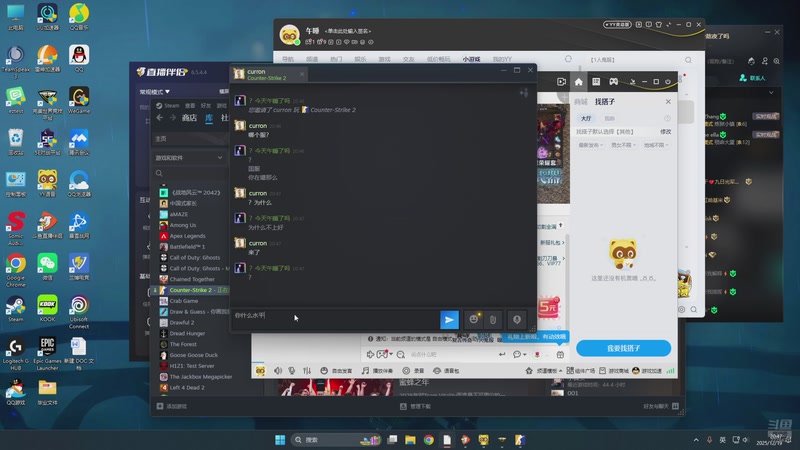Screen dimensions: 800x450
Task: Open the 娱乐 tab in YY main window
Action: tap(360, 59)
